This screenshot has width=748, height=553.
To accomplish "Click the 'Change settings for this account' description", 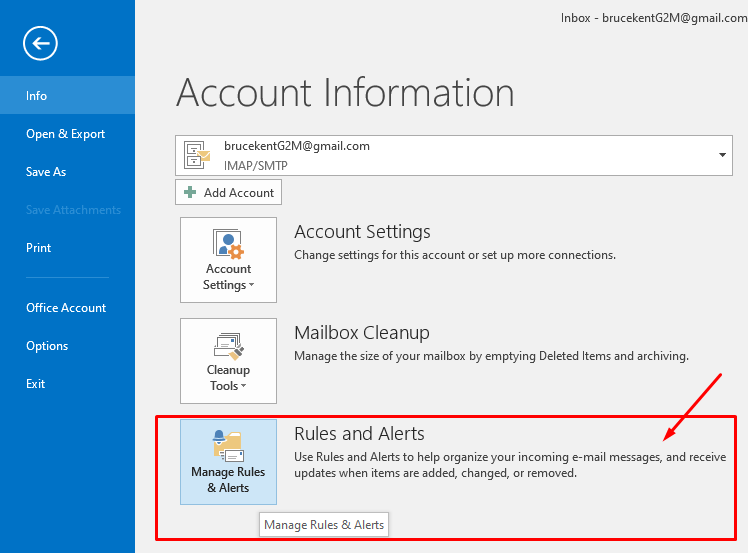I will click(455, 255).
